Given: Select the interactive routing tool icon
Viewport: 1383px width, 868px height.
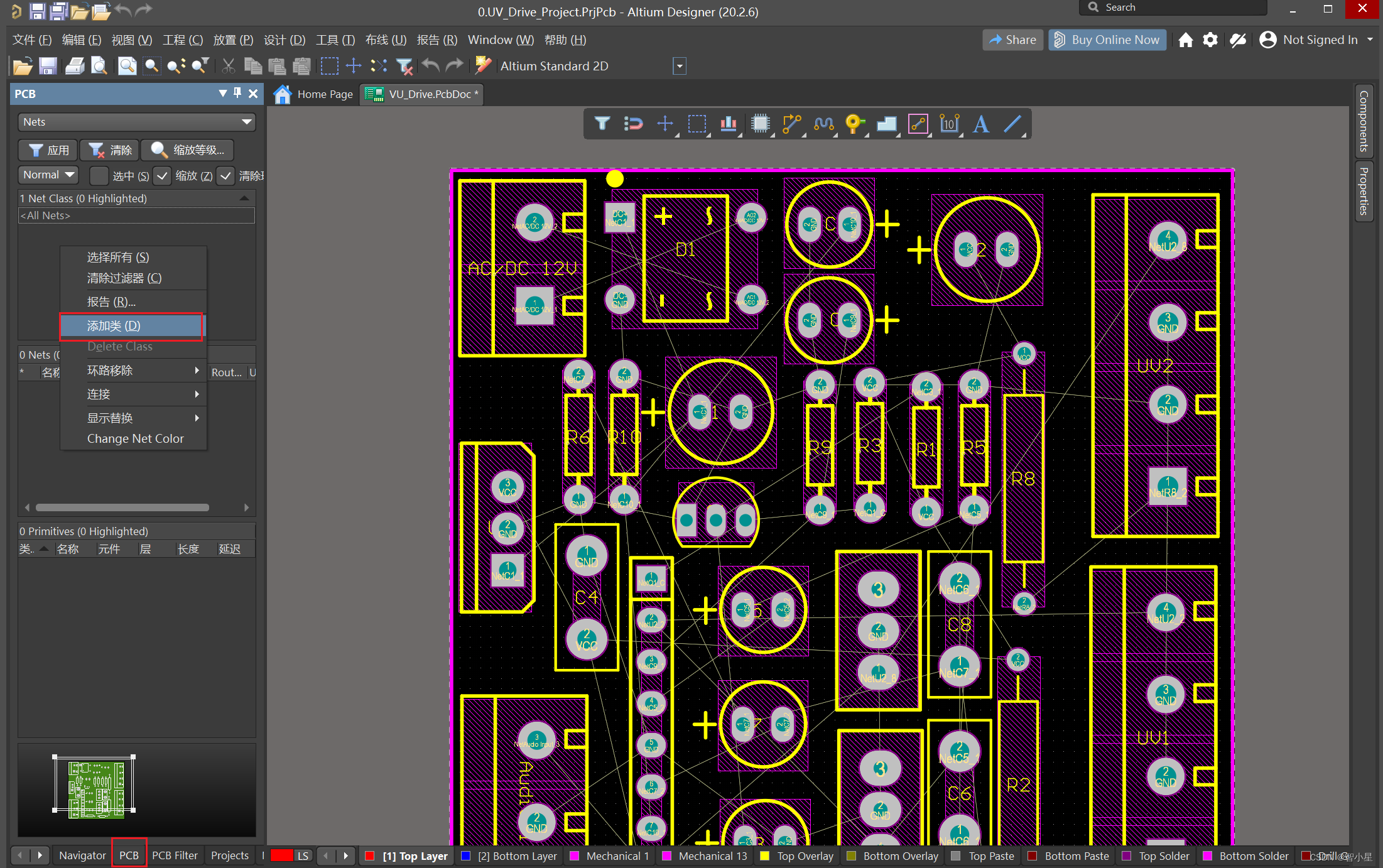Looking at the screenshot, I should tap(791, 124).
